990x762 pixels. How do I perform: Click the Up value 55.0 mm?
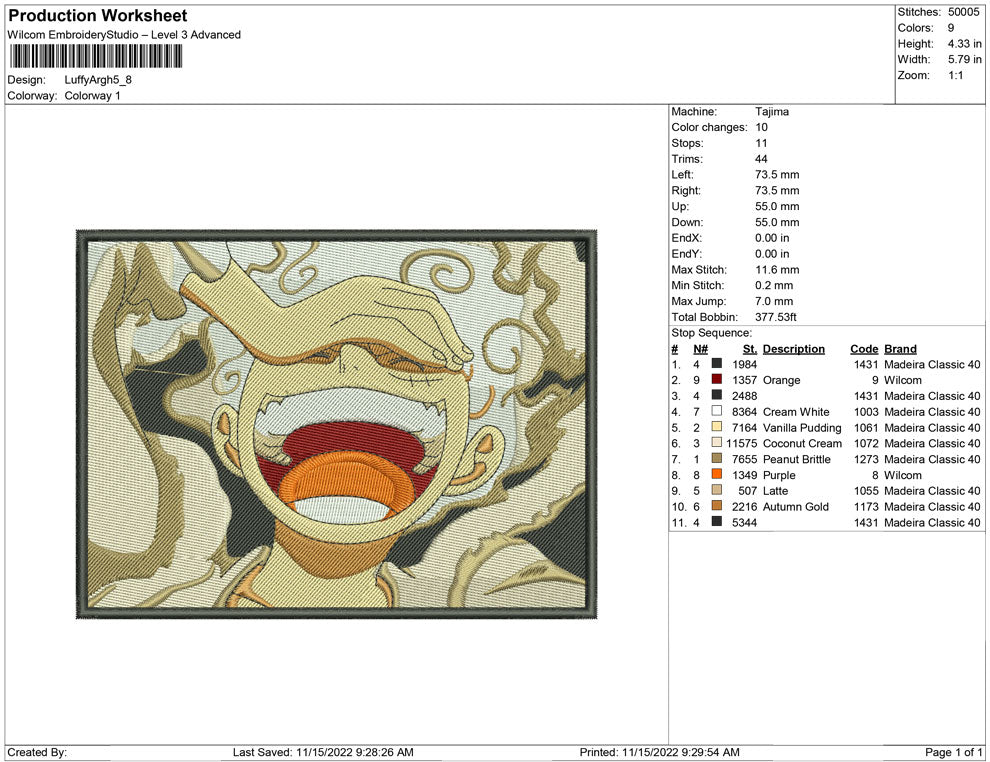[x=777, y=206]
